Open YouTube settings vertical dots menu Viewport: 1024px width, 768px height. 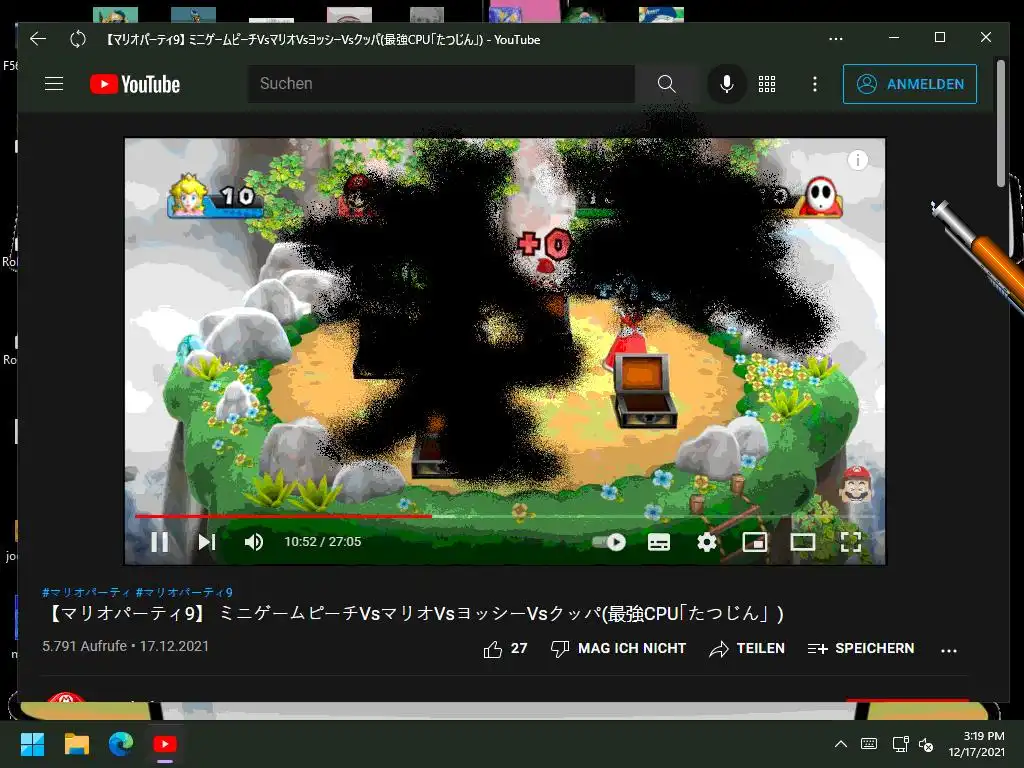click(x=814, y=84)
